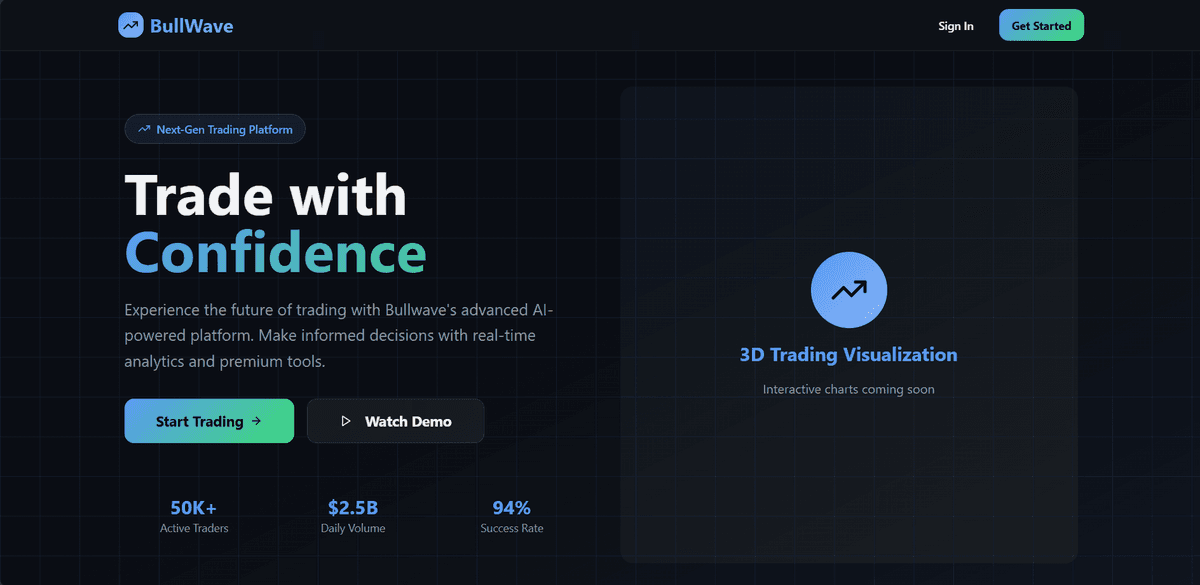
Task: Click the 94% Success Rate stat
Action: (x=512, y=516)
